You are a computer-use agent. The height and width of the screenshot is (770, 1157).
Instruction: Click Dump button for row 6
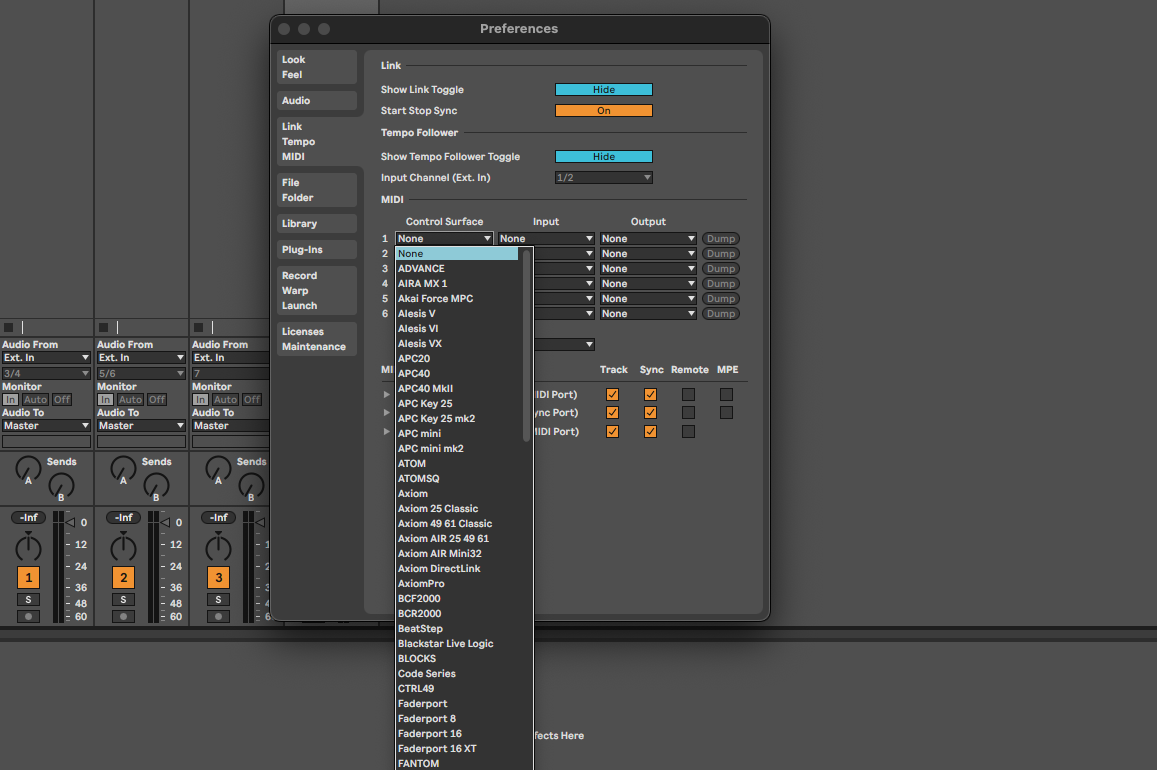coord(720,314)
